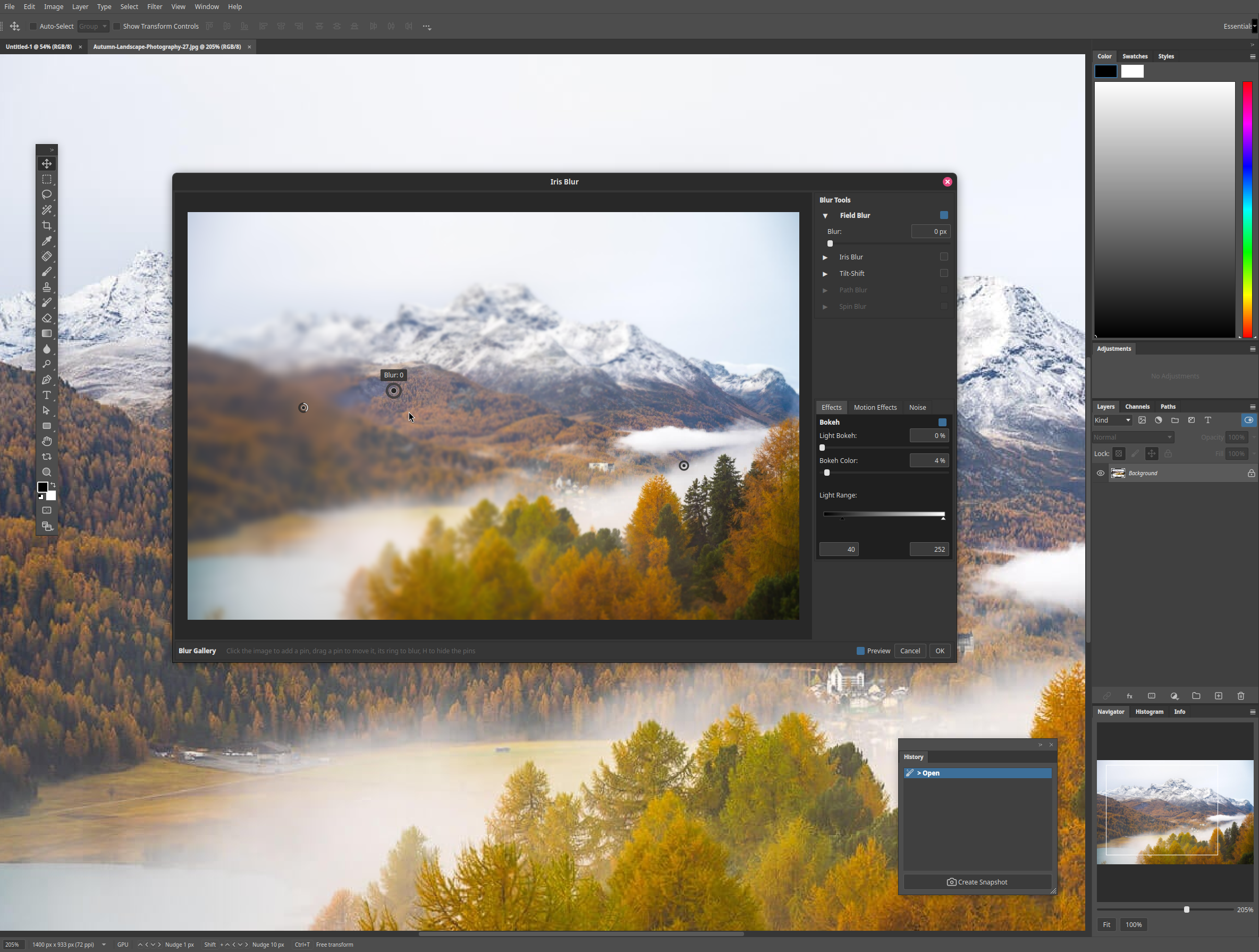Select the Pen tool

click(x=47, y=380)
